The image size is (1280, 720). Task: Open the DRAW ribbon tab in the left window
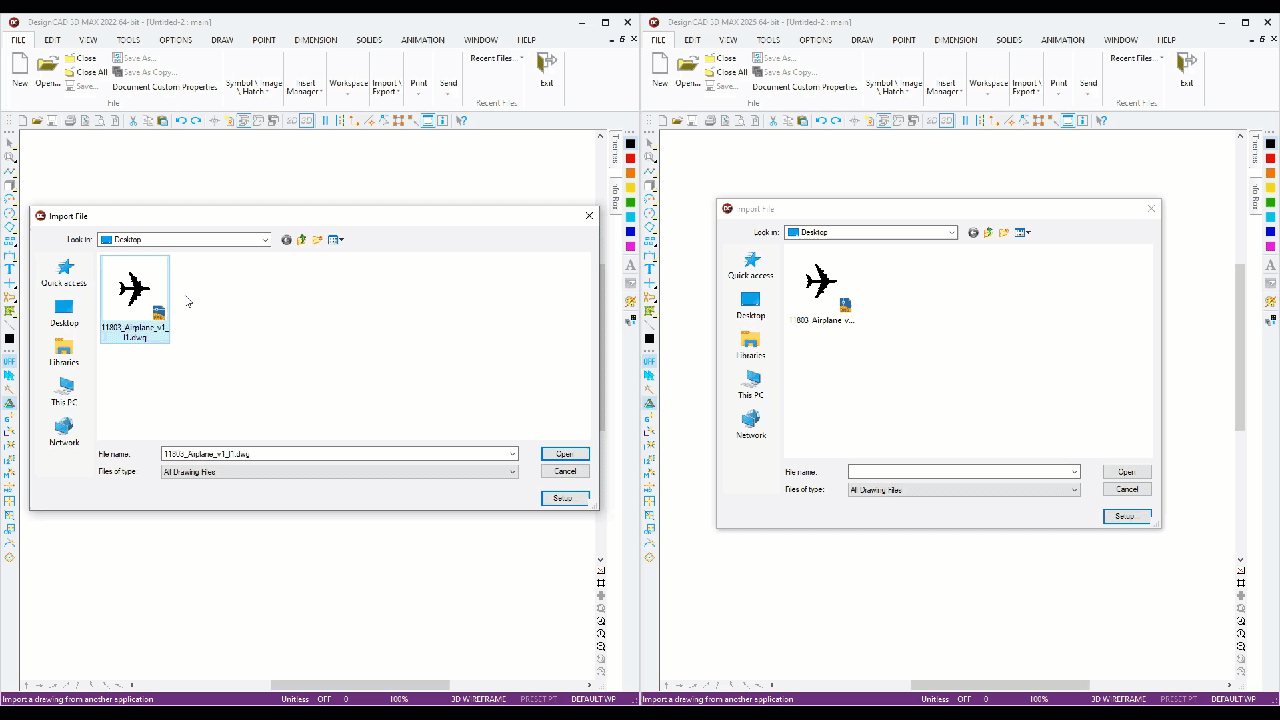pos(222,40)
